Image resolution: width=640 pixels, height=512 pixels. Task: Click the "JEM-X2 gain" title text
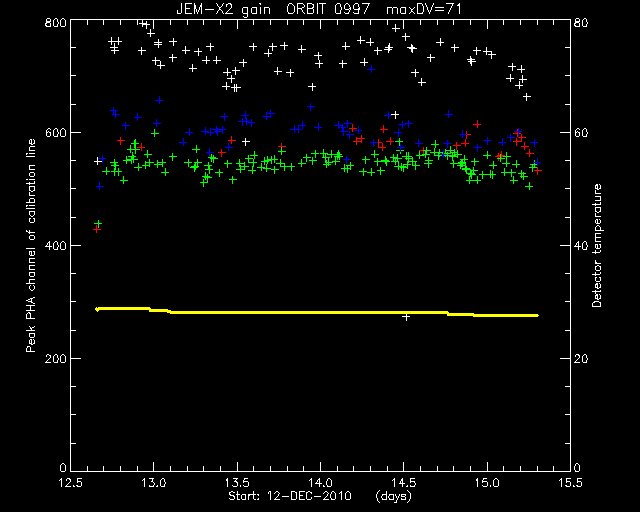coord(223,9)
